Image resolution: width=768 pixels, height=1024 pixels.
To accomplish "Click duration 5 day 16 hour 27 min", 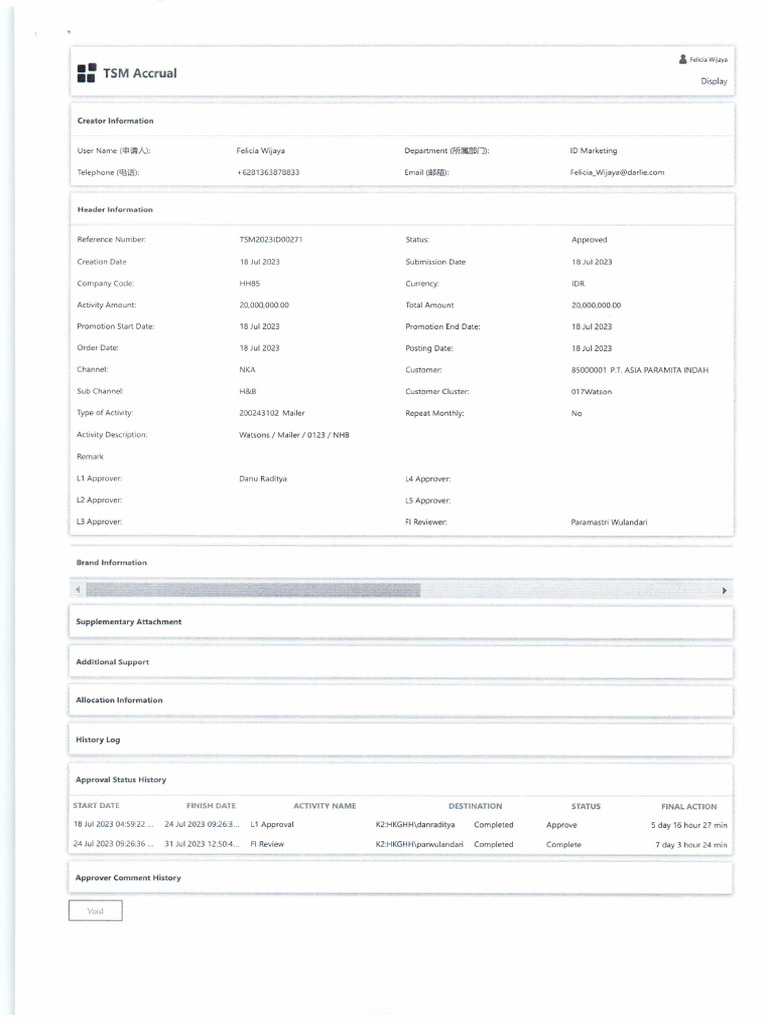I will 689,825.
